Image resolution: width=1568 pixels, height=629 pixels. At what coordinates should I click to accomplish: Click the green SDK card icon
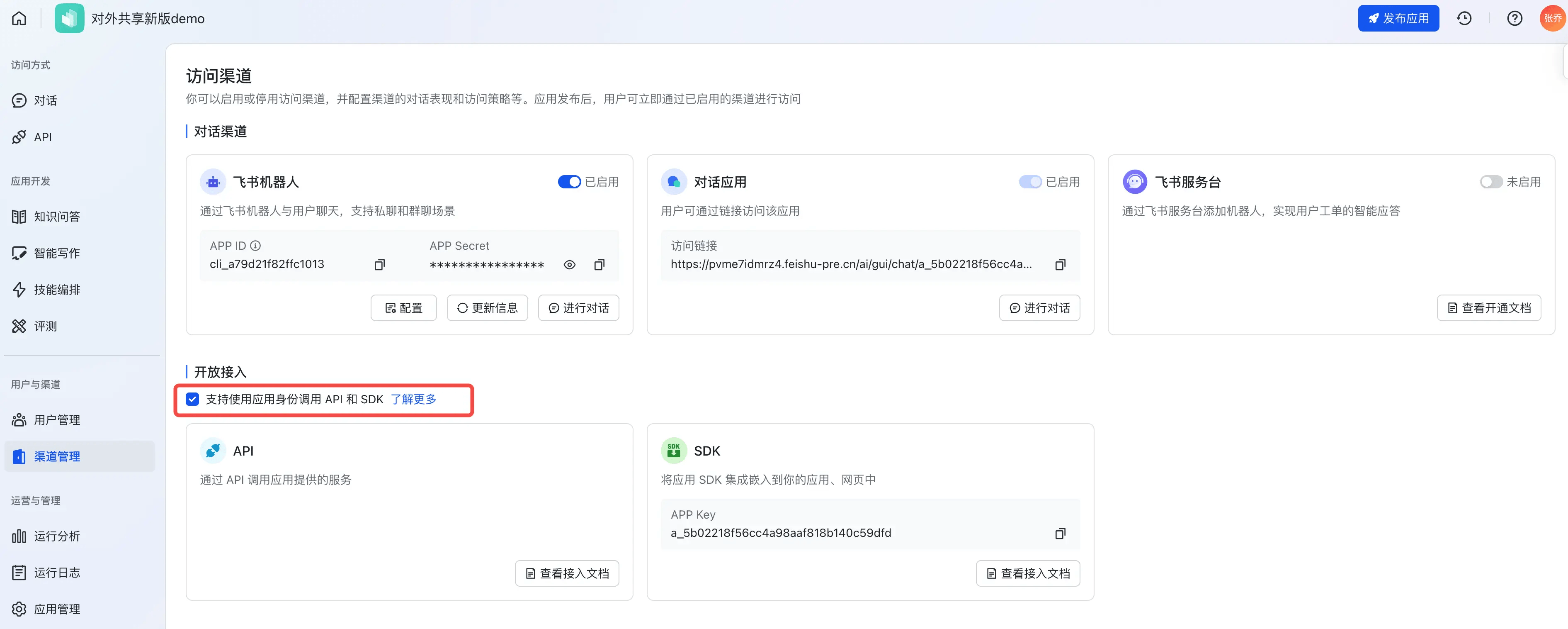(673, 451)
